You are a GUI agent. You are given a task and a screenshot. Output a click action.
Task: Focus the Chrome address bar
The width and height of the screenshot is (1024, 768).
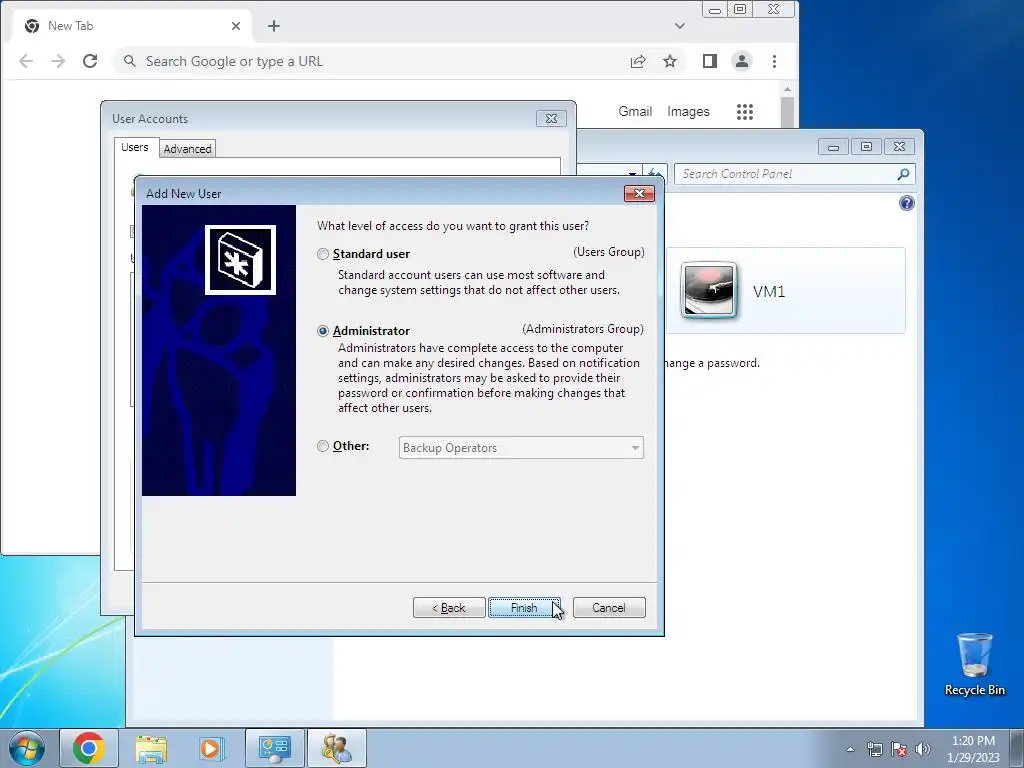pos(372,61)
